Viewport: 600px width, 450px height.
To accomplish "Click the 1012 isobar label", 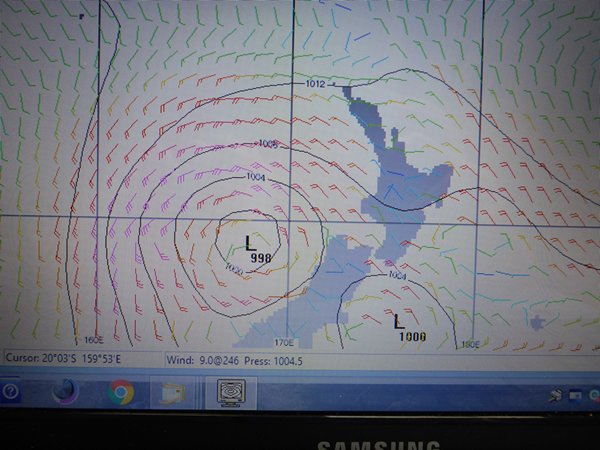I will 316,84.
